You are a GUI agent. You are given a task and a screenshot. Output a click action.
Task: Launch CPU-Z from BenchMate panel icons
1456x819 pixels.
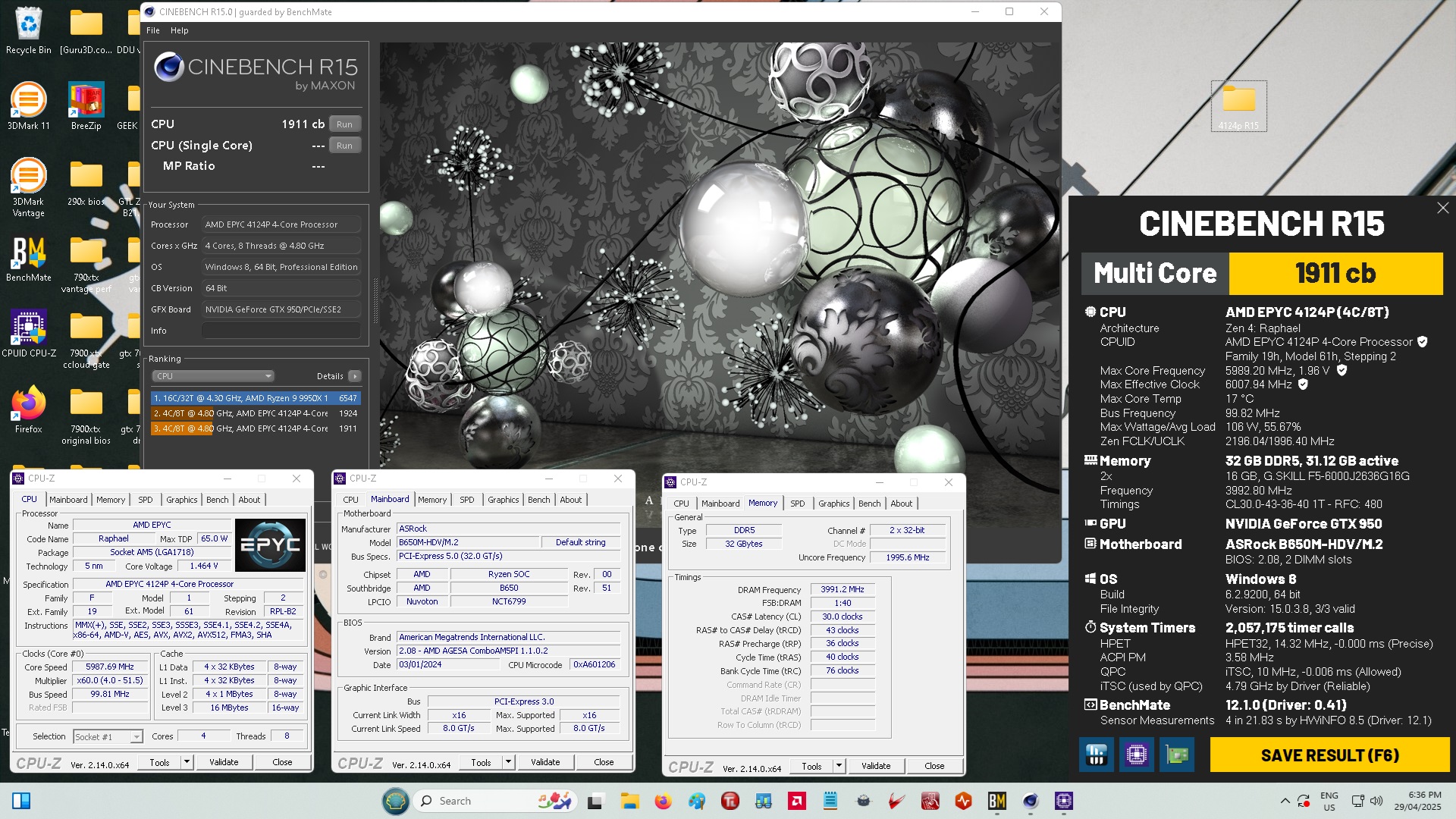tap(1136, 755)
